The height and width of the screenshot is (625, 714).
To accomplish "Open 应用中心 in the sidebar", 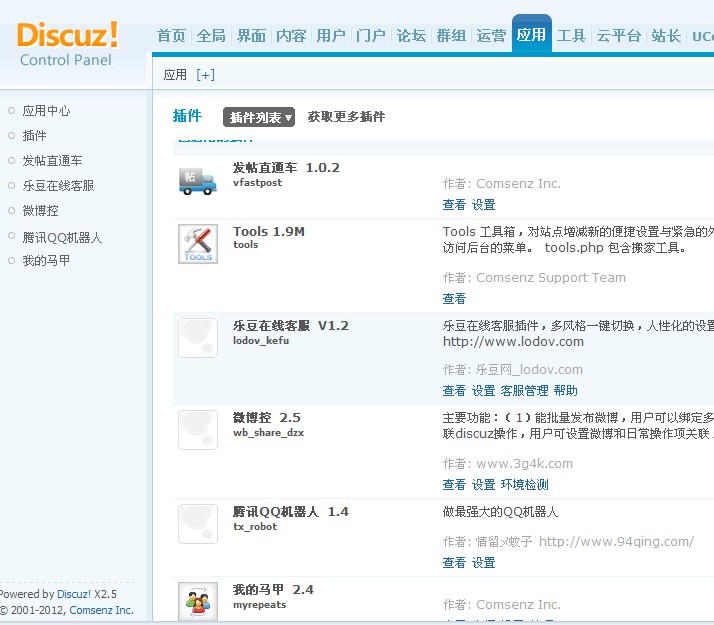I will (46, 111).
